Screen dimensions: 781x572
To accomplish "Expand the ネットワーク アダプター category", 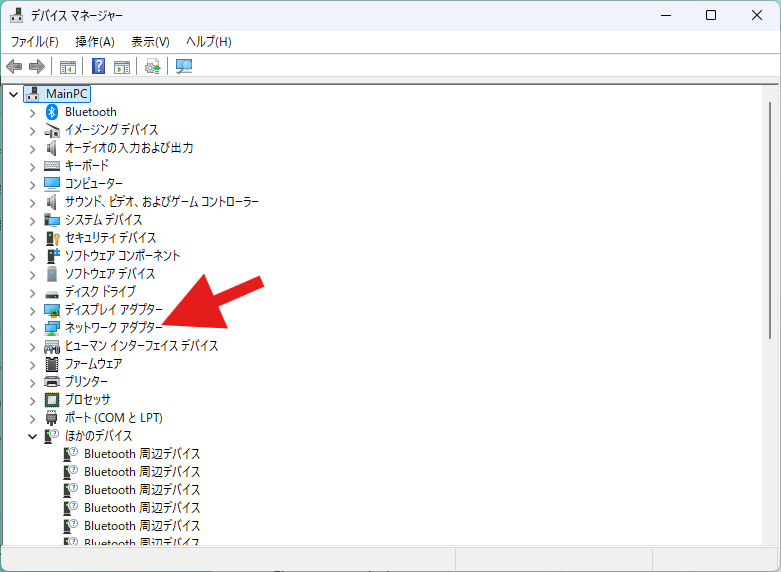I will click(32, 328).
